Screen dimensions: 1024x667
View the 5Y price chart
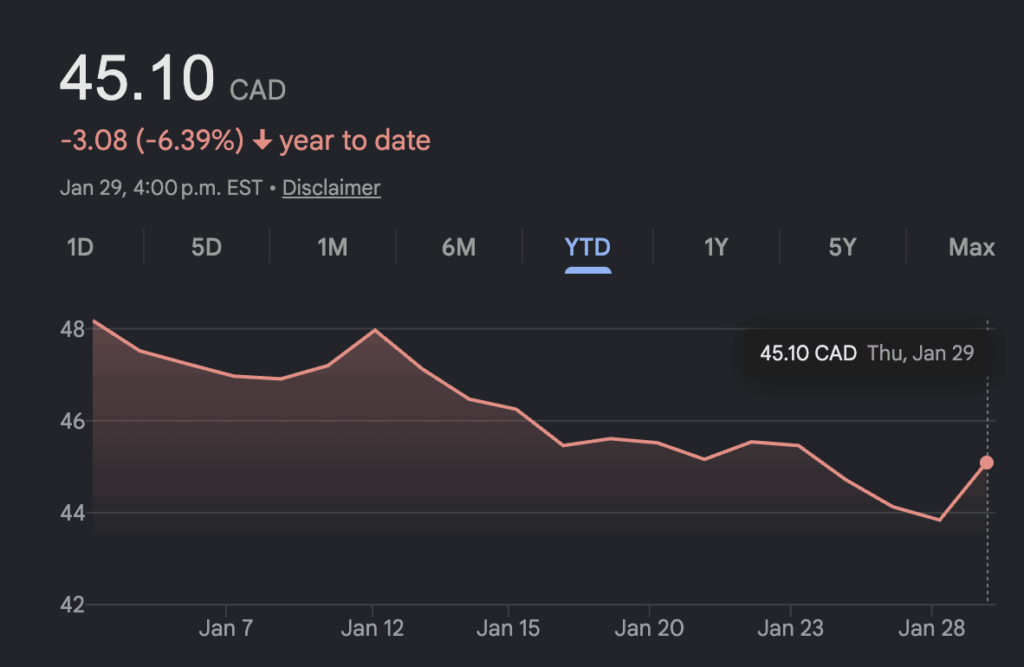842,247
